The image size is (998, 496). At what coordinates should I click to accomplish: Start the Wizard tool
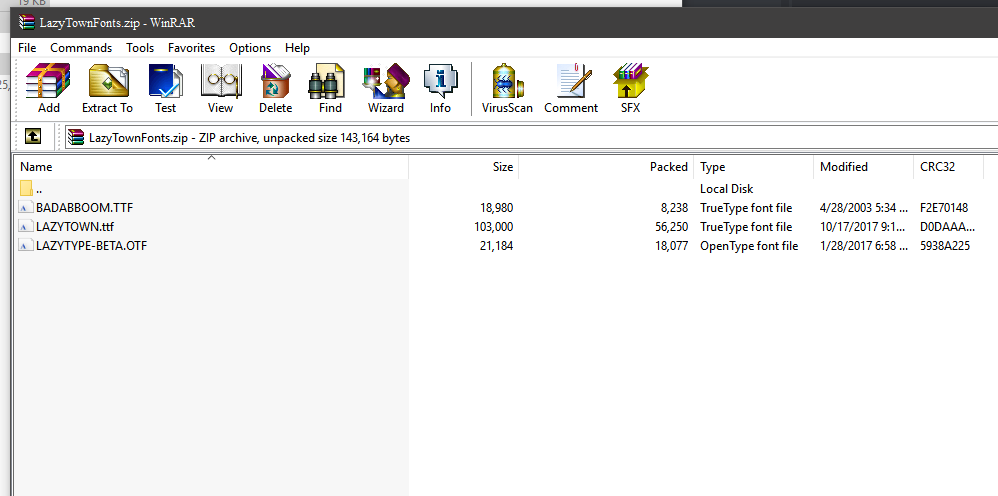(x=385, y=88)
